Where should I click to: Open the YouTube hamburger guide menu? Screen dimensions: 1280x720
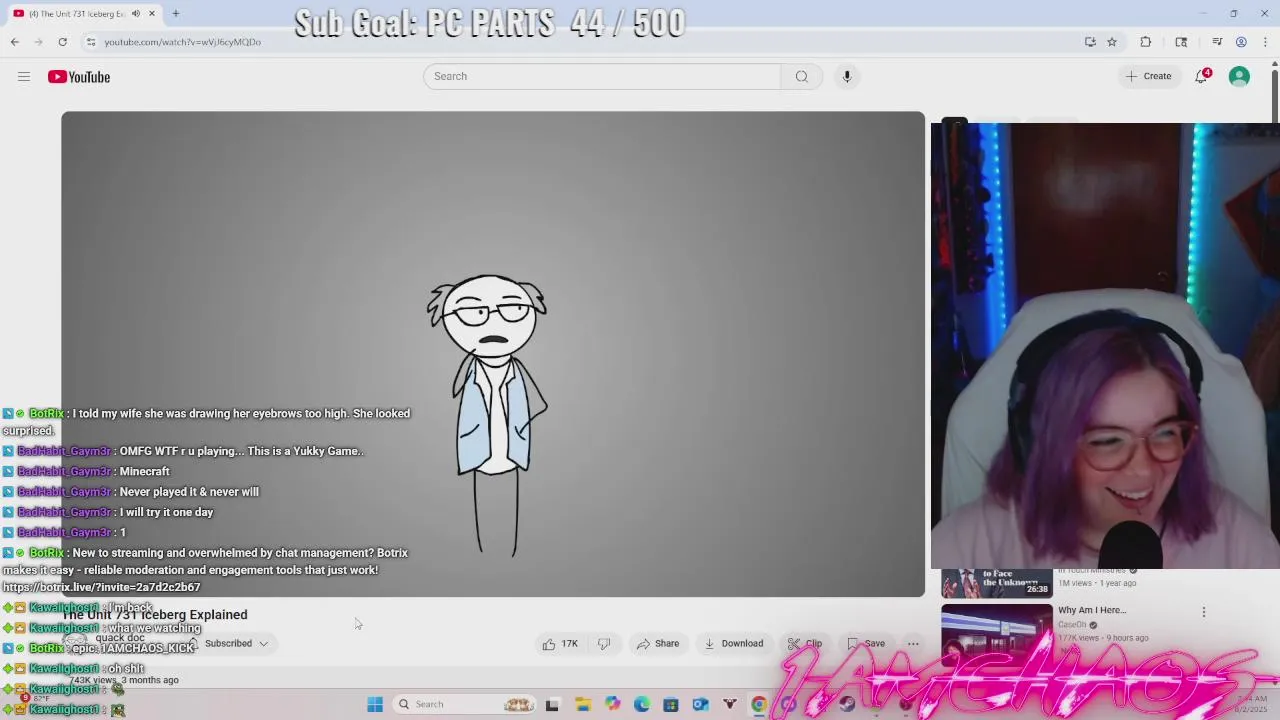point(24,77)
